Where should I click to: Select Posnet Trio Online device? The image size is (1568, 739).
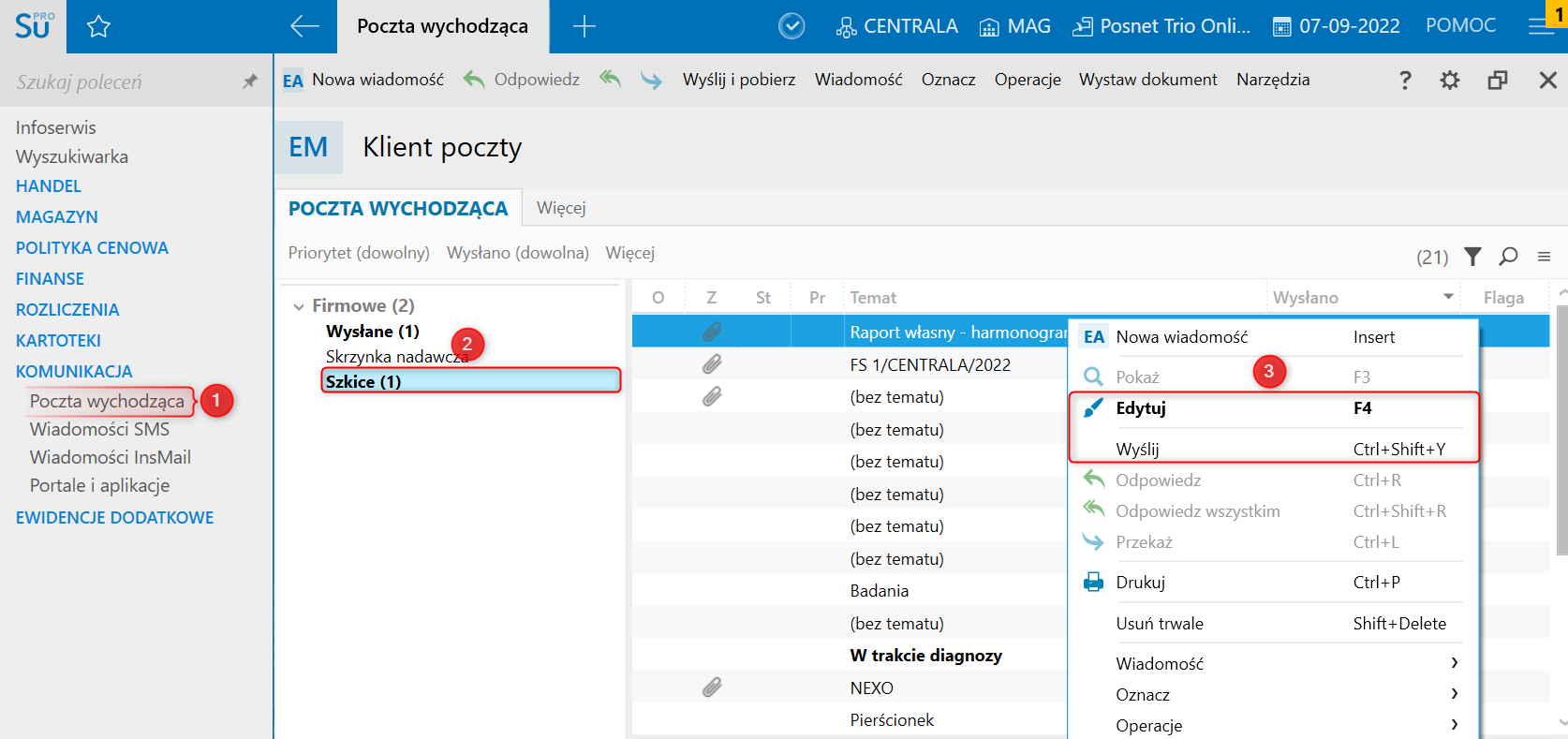pos(1161,26)
